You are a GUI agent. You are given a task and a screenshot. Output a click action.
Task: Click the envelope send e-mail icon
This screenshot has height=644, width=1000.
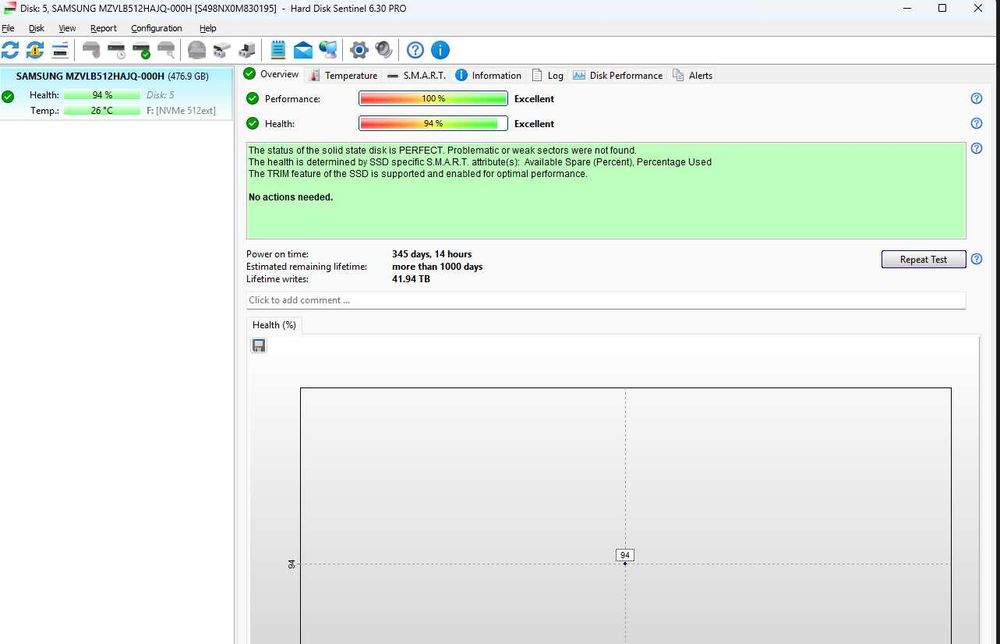303,50
